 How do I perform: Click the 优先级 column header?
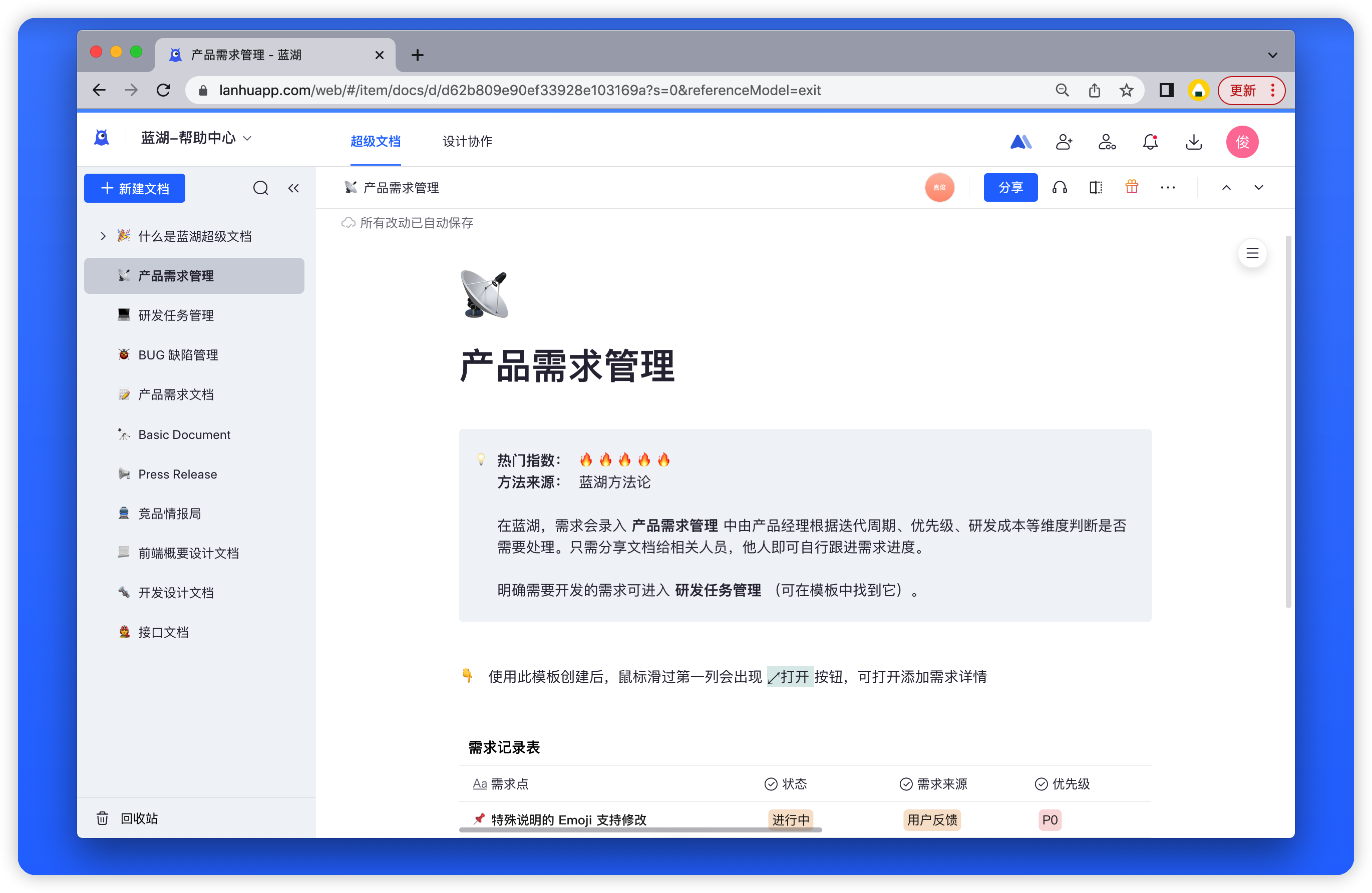[x=1063, y=783]
